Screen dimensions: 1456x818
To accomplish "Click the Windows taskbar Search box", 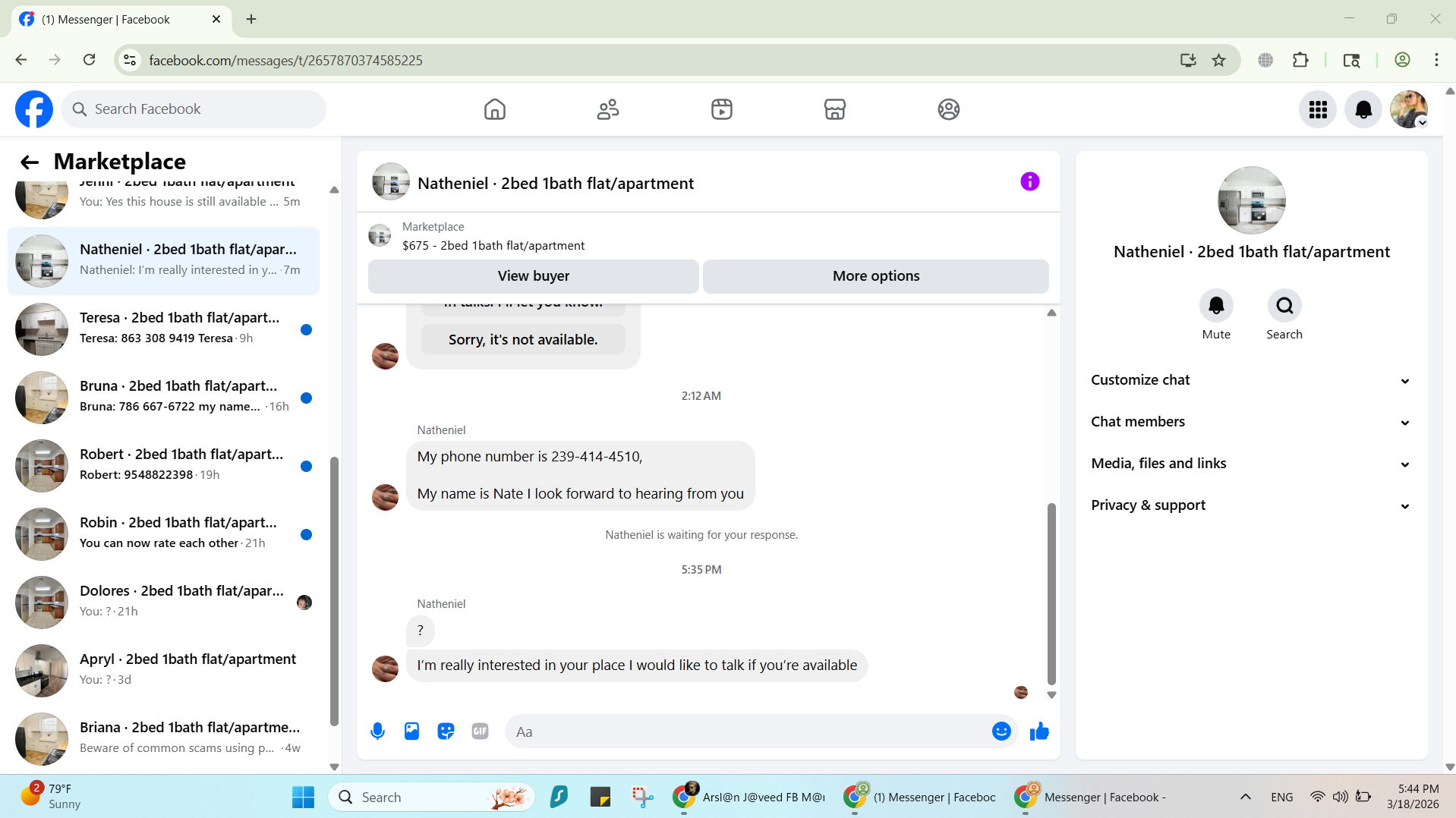I will (431, 797).
